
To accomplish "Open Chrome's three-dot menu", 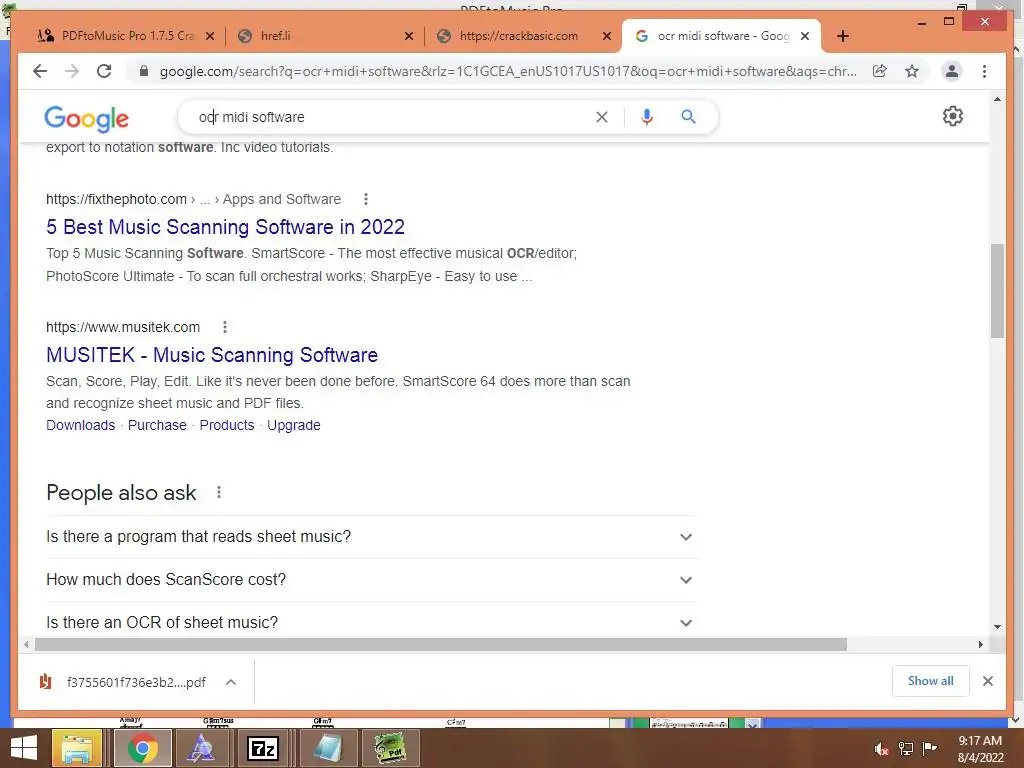I will (984, 71).
